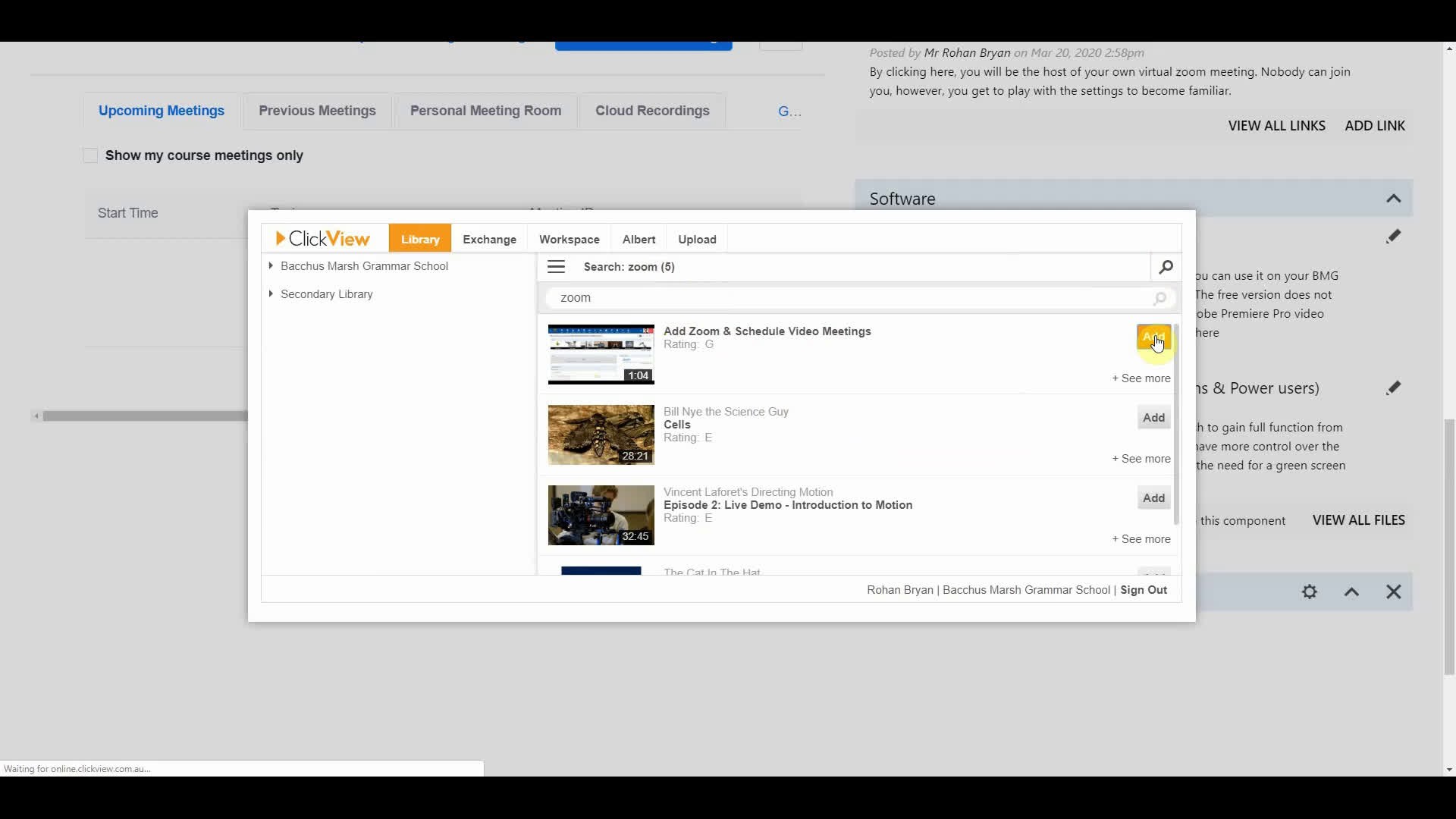1456x819 pixels.
Task: Click Sign Out link
Action: click(x=1144, y=590)
